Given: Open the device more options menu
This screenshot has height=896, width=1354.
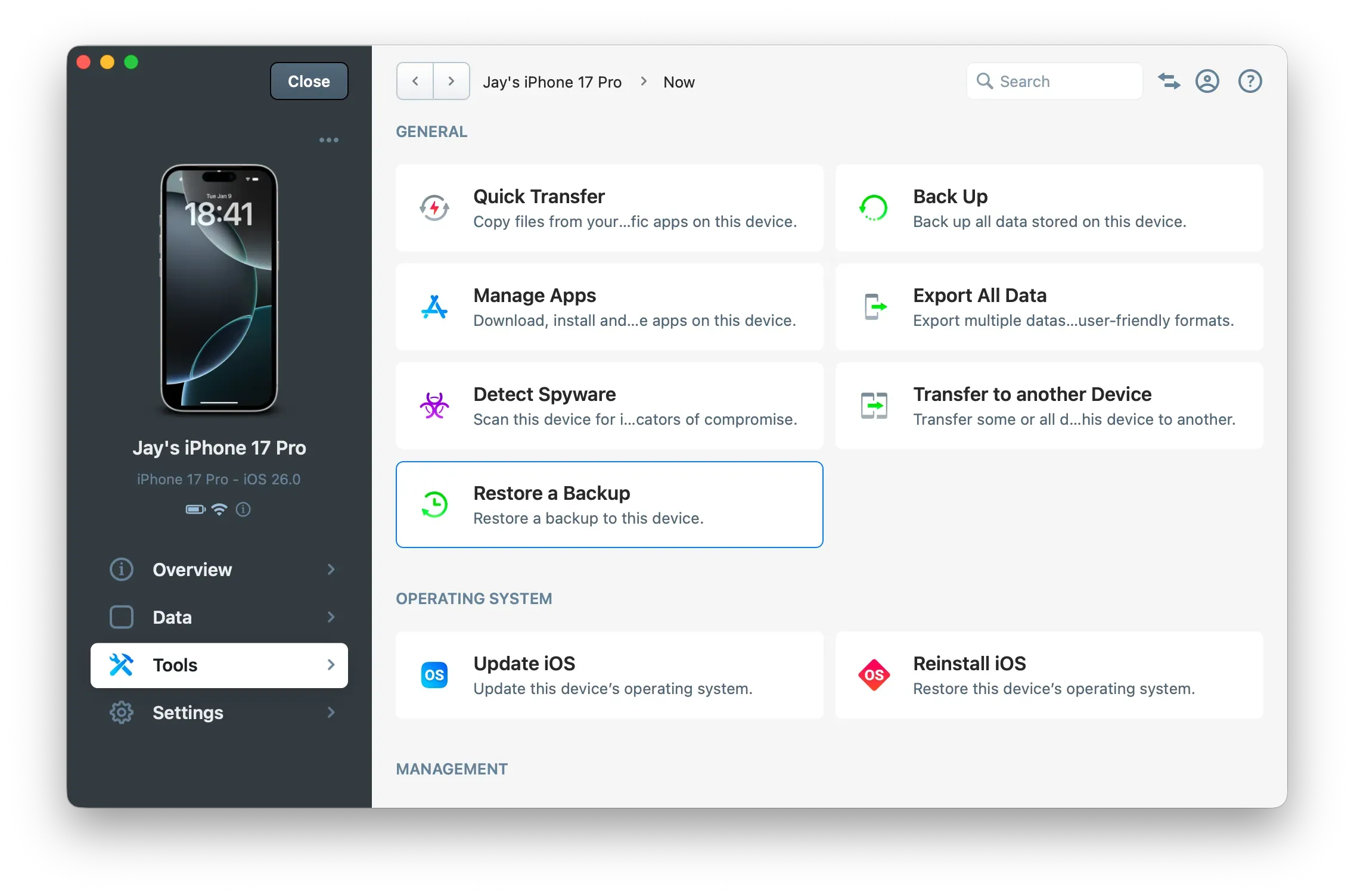Looking at the screenshot, I should [x=329, y=139].
